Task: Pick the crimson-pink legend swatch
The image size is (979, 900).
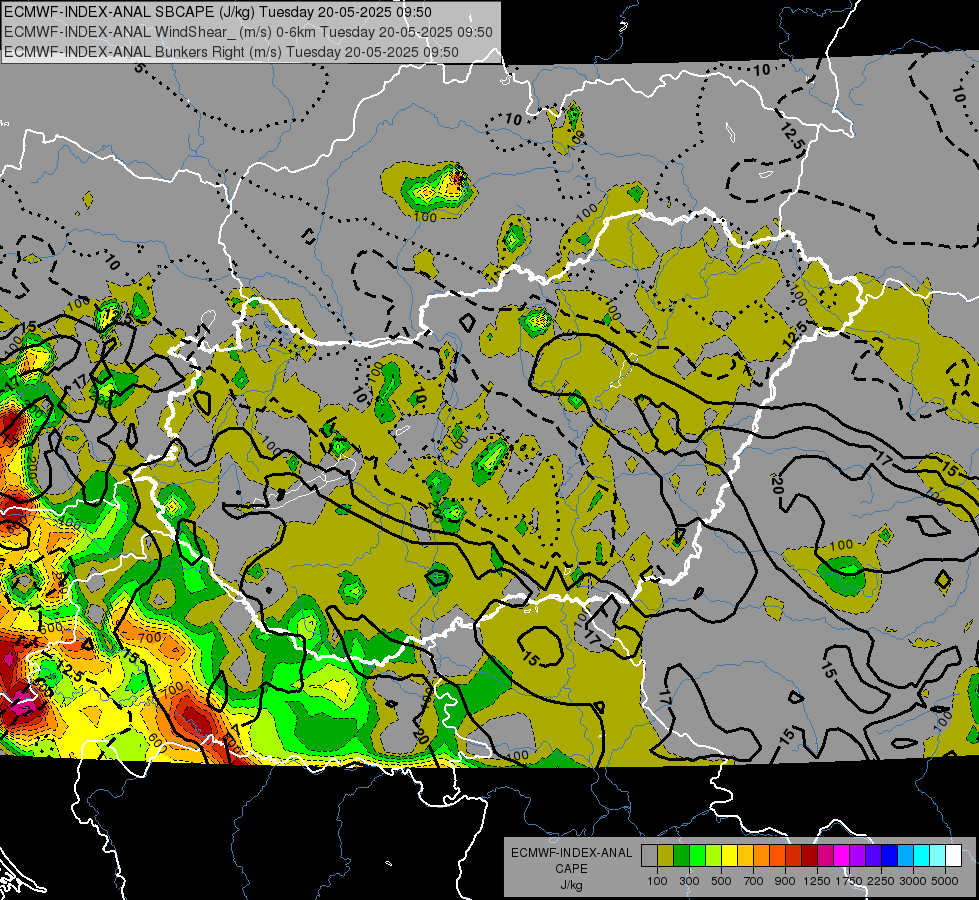Action: point(825,856)
